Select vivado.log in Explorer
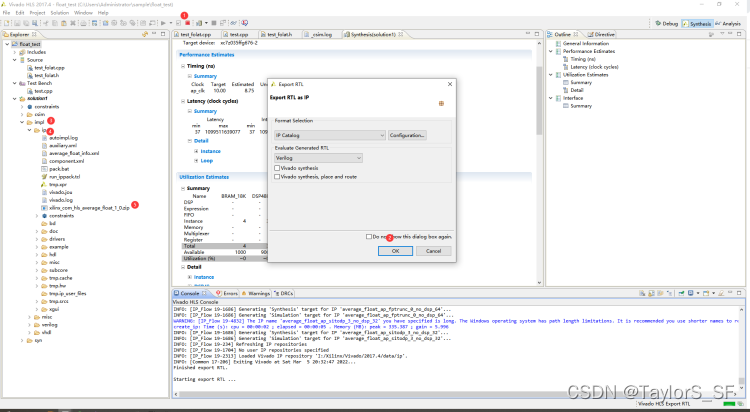 click(x=61, y=200)
